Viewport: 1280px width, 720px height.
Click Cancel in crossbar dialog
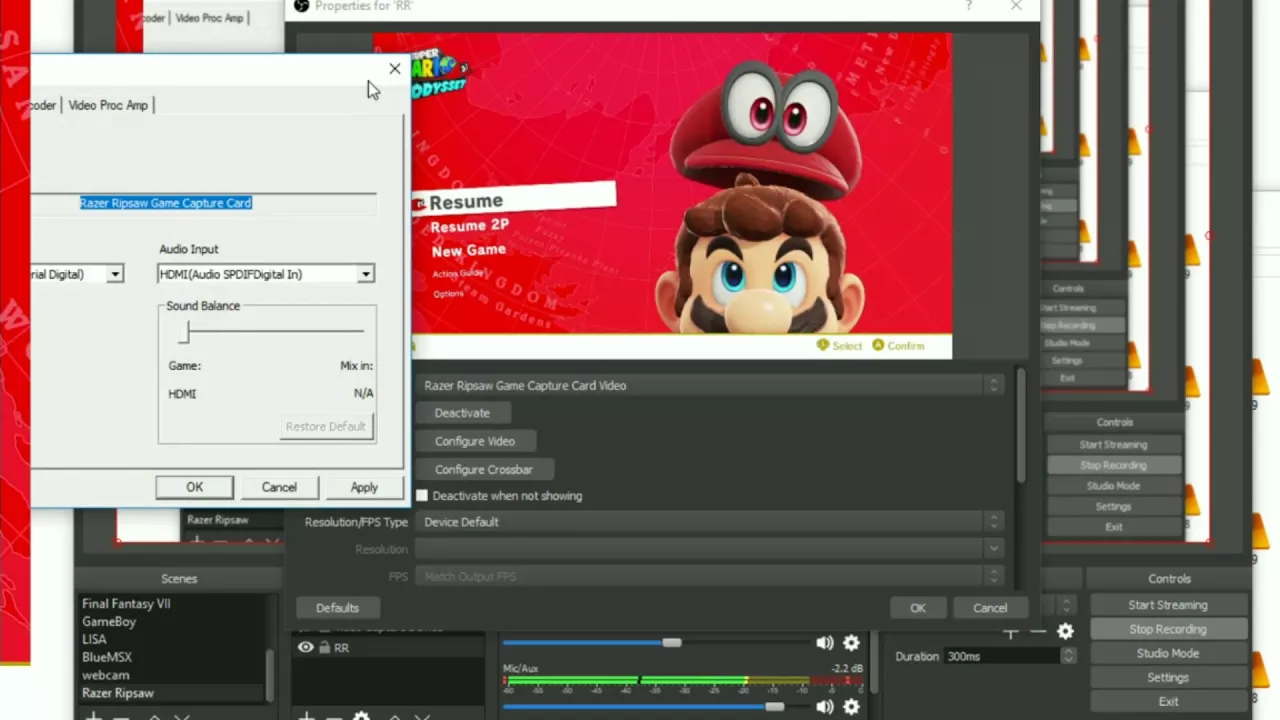(279, 487)
